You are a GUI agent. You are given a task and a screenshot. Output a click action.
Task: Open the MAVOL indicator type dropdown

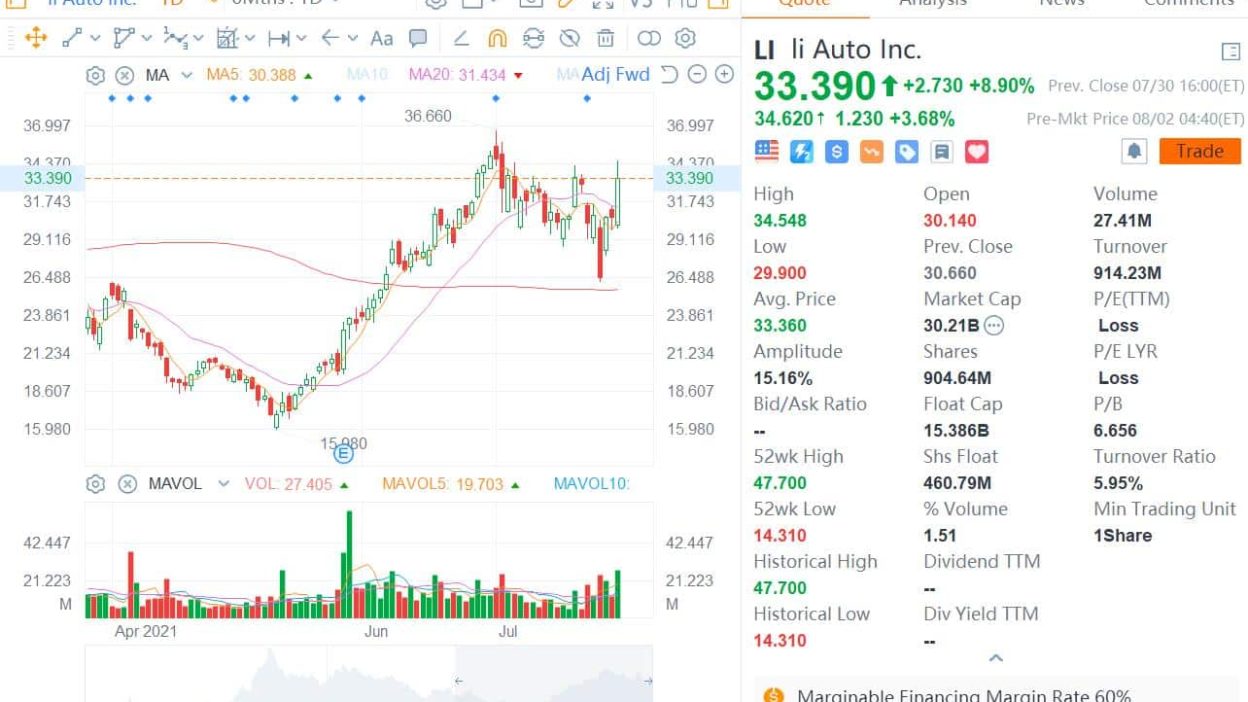pos(223,484)
